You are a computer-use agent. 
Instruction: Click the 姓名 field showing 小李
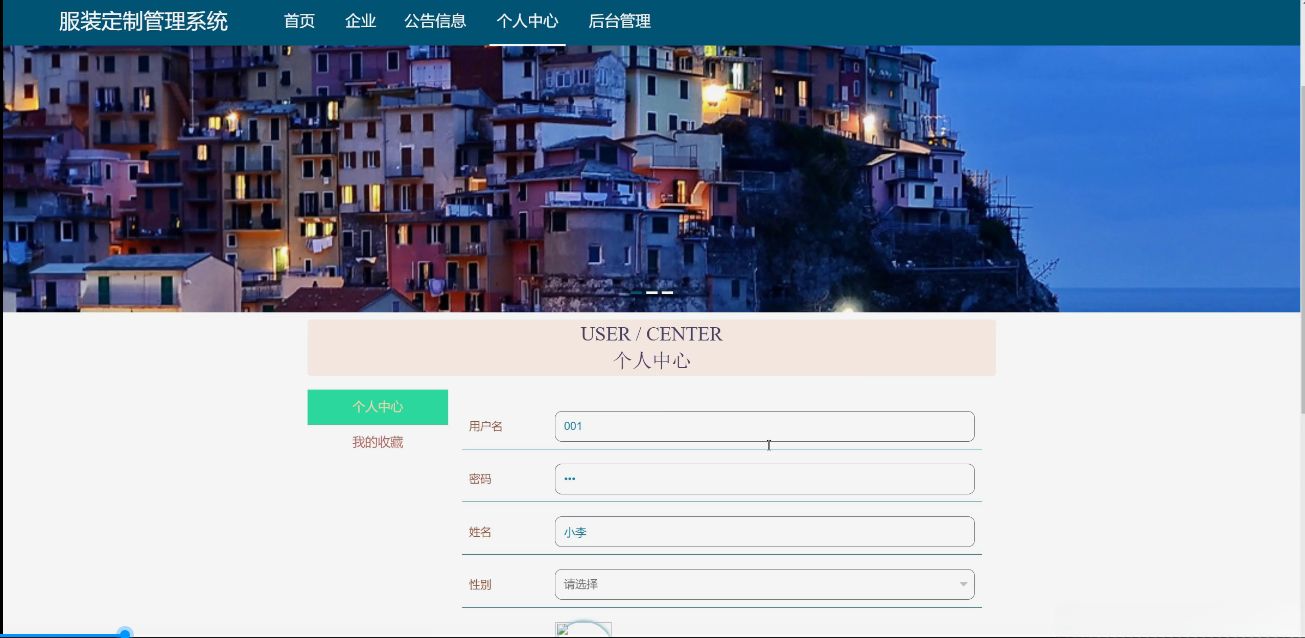[764, 531]
